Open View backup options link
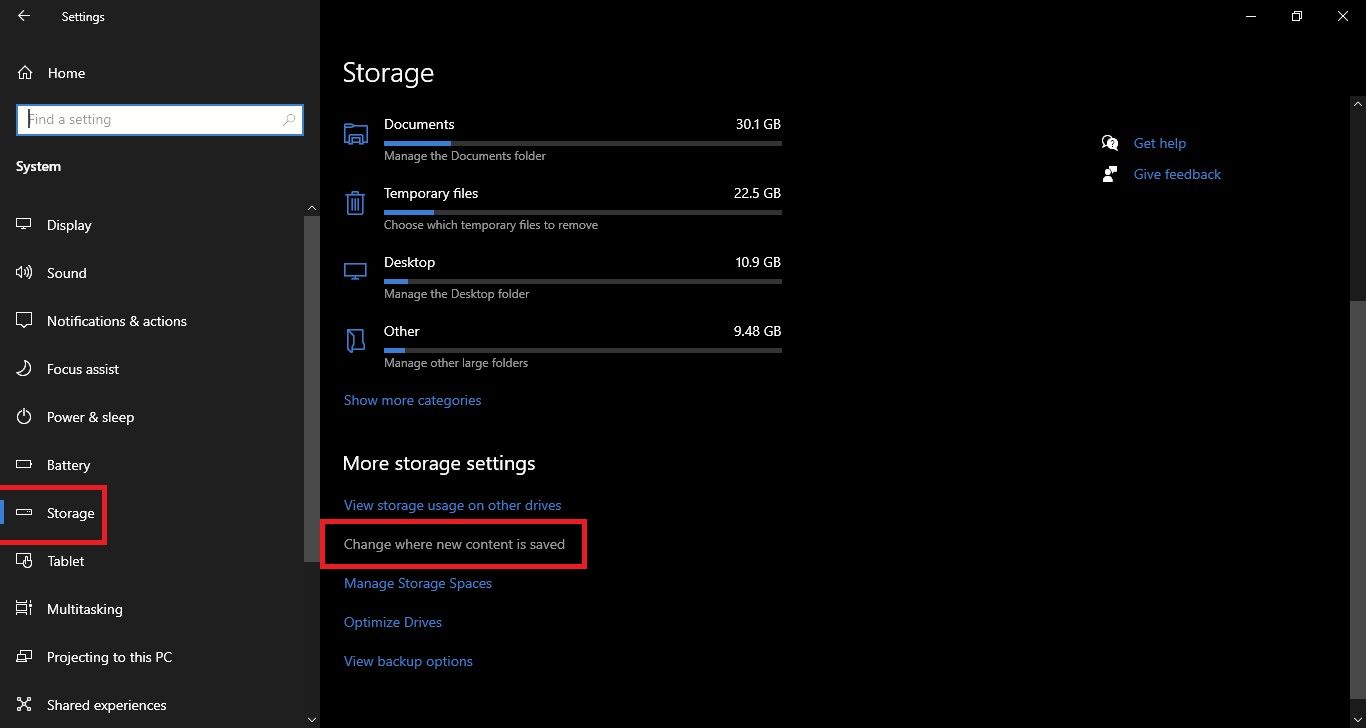 [408, 661]
